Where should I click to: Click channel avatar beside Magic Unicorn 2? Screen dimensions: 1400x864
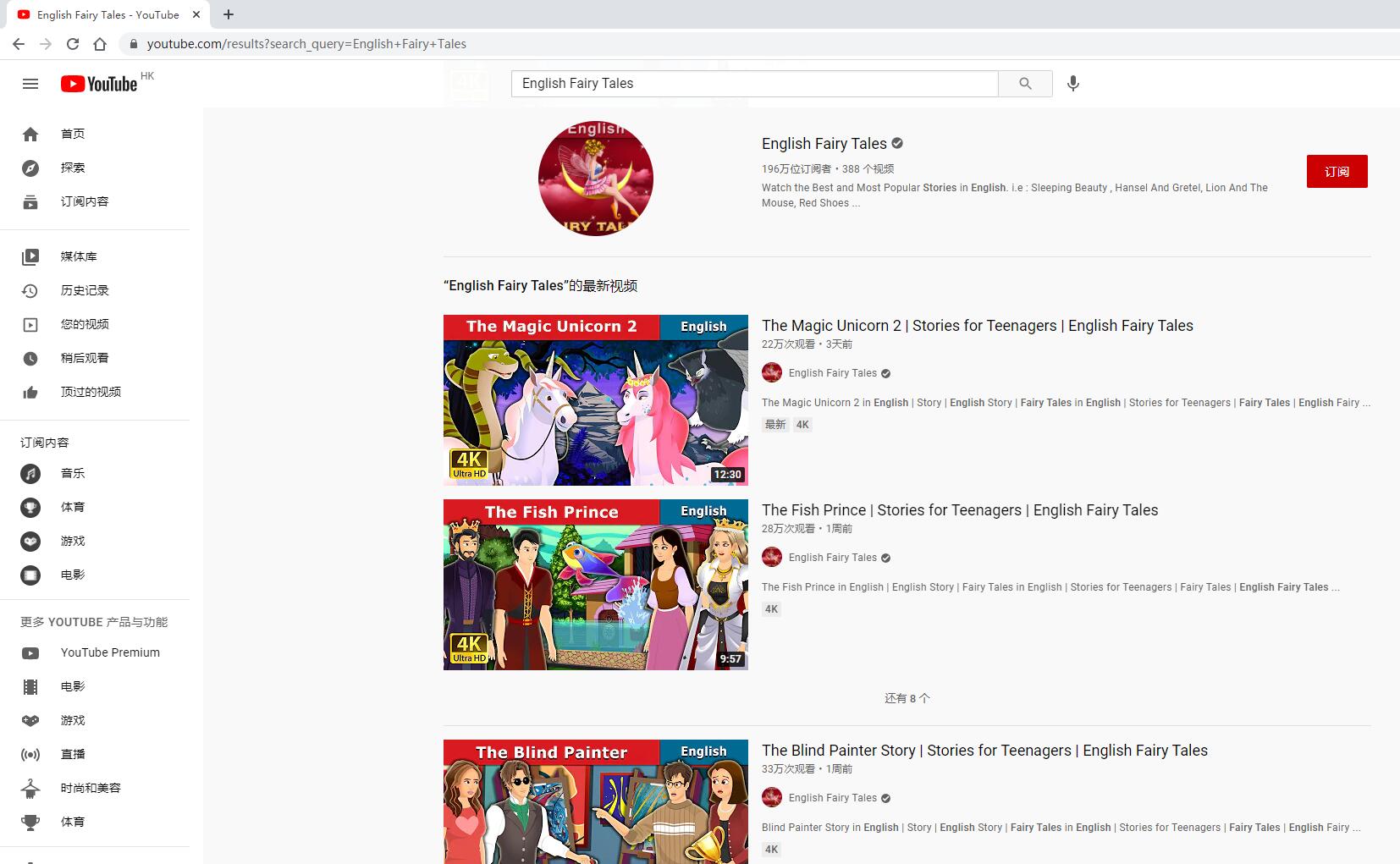click(772, 373)
